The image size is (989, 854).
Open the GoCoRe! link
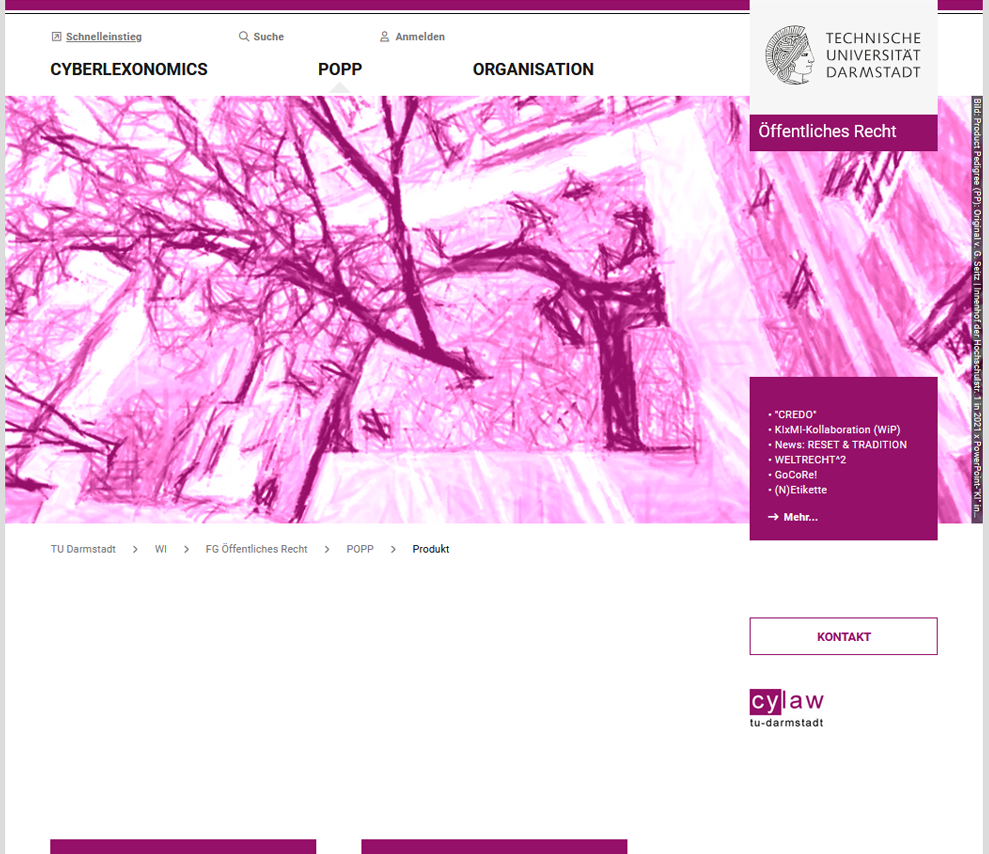click(795, 475)
